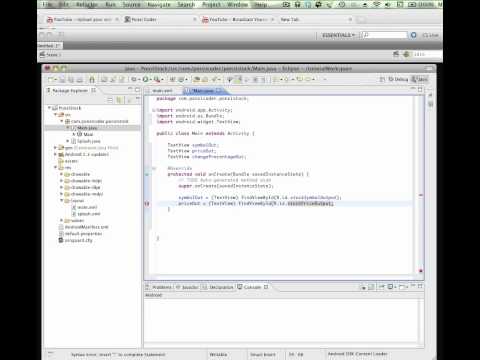Collapse the onCreate method fold marker

point(154,168)
